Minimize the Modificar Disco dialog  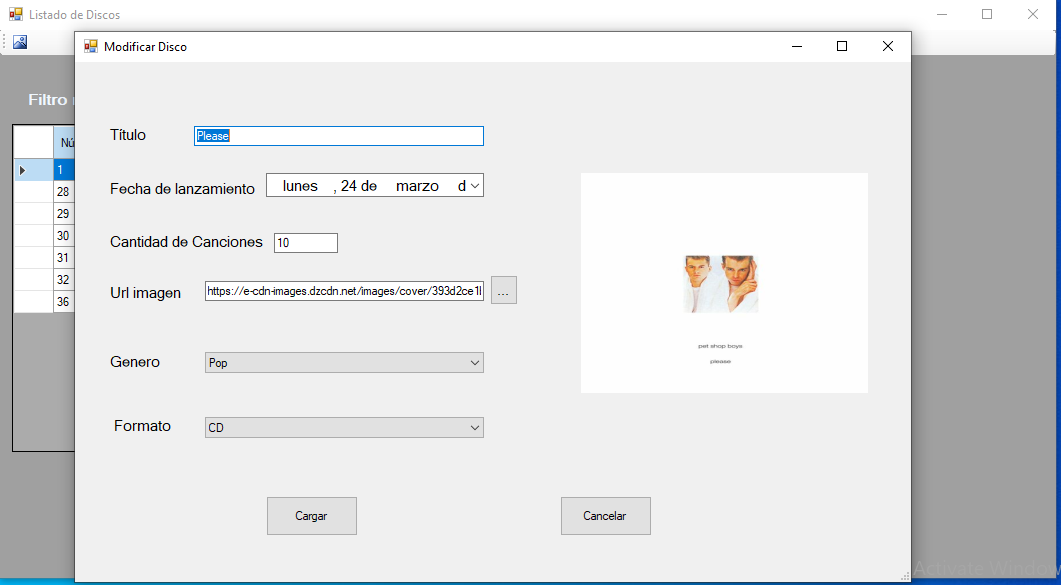click(x=797, y=46)
